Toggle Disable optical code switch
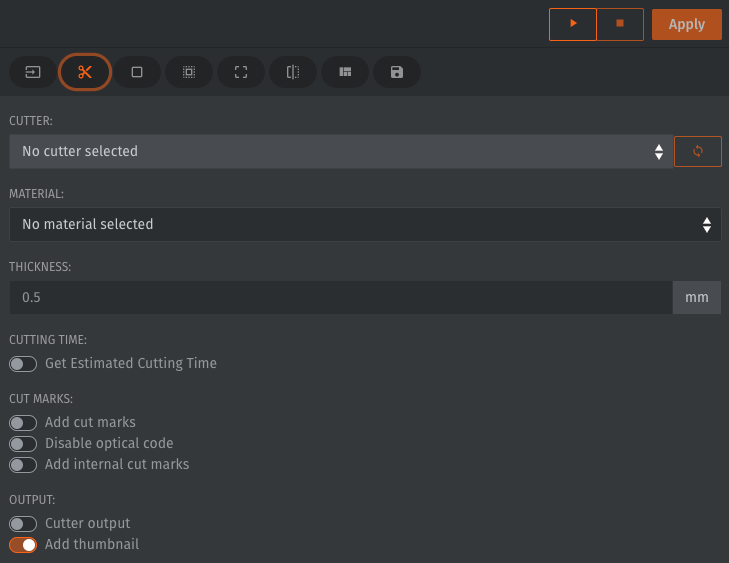Viewport: 729px width, 563px height. [x=23, y=444]
